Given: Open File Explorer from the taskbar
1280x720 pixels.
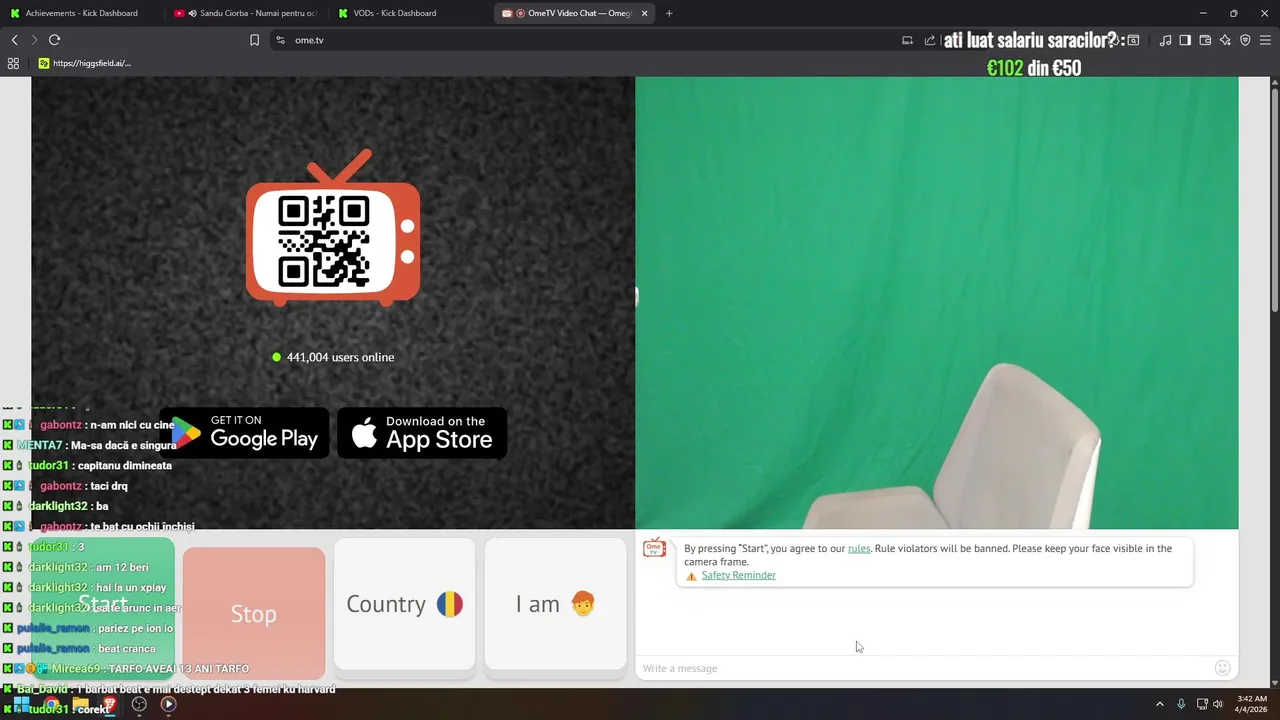Looking at the screenshot, I should [80, 704].
